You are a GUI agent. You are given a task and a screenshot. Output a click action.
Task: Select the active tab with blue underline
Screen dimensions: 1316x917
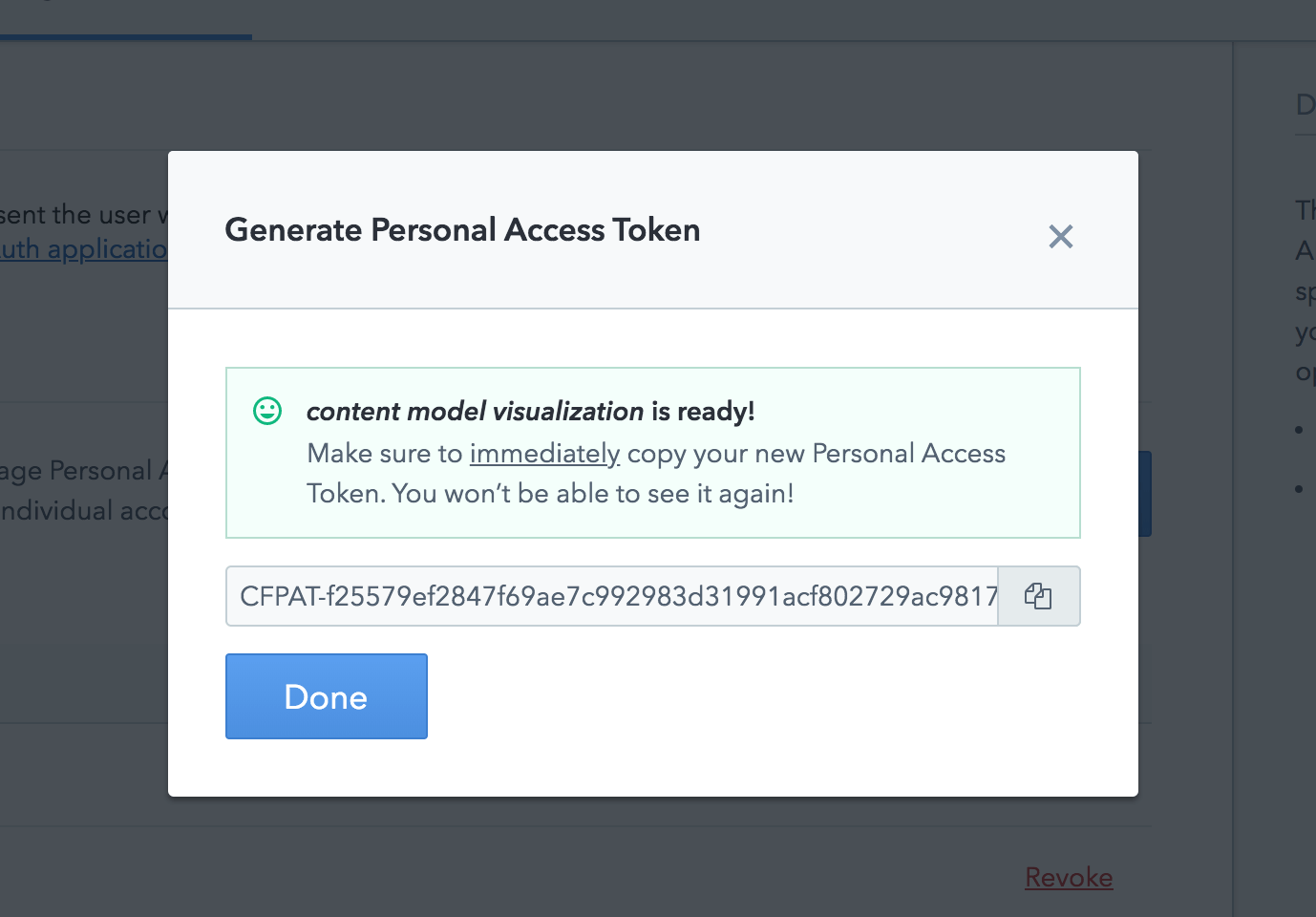126,19
